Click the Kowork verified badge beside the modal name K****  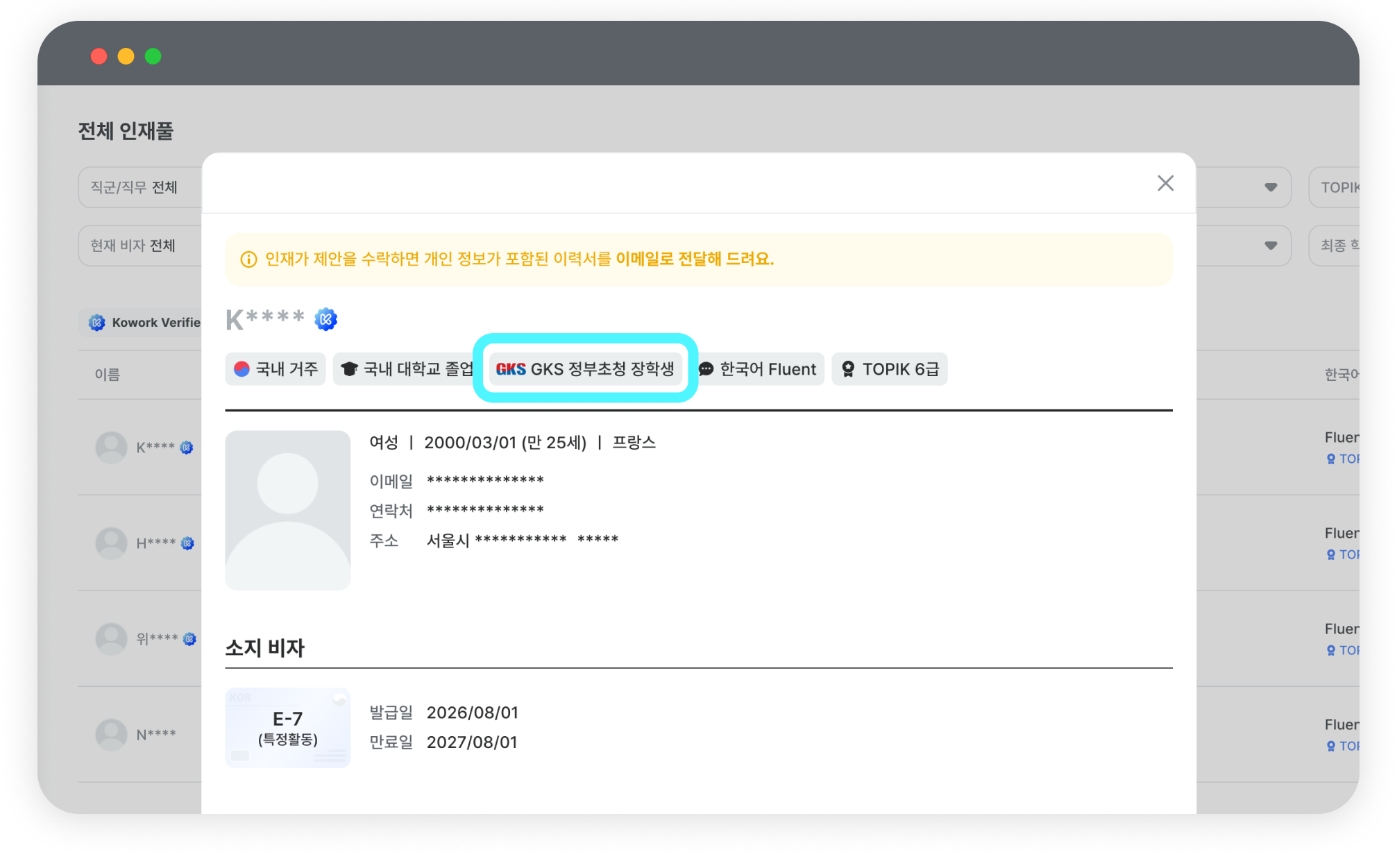[x=325, y=319]
